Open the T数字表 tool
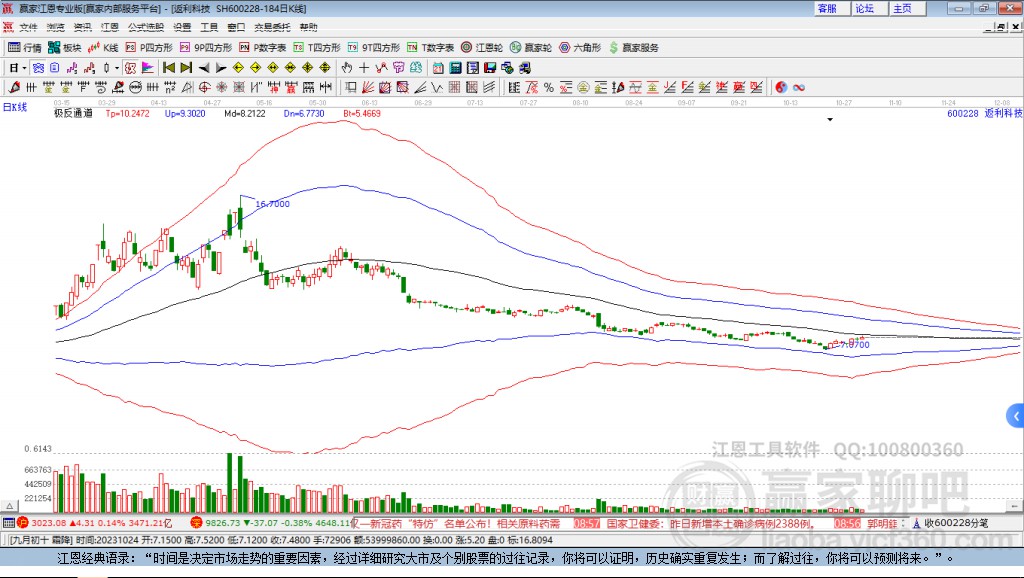Screen dimensions: 1024x578 (430, 48)
